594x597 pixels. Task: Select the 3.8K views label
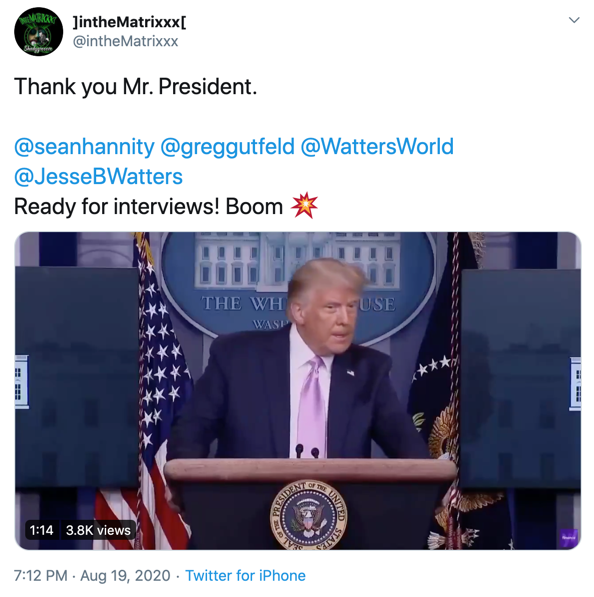click(98, 530)
